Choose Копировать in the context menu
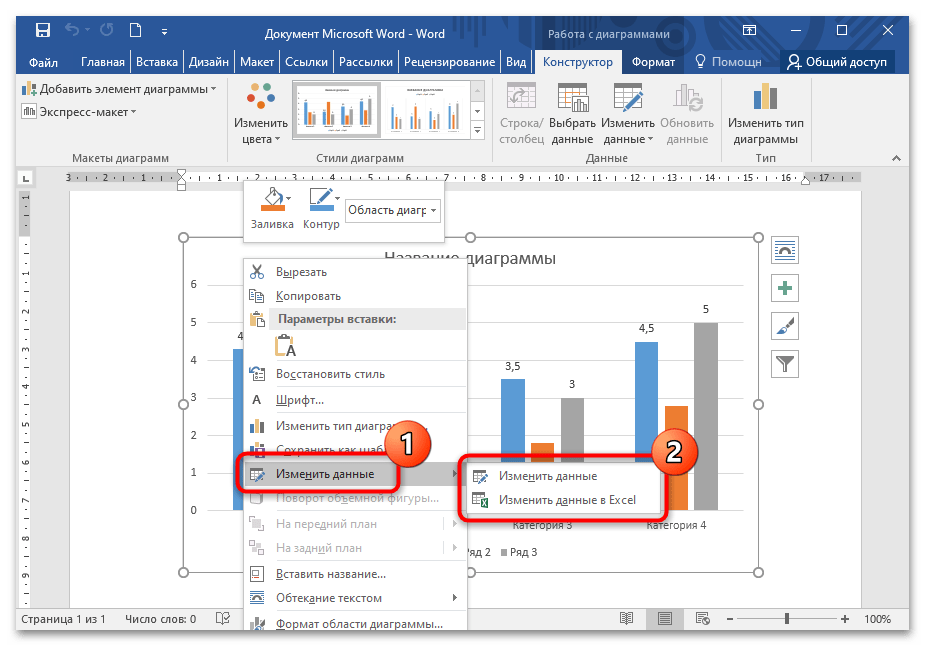The height and width of the screenshot is (646, 925). tap(355, 296)
